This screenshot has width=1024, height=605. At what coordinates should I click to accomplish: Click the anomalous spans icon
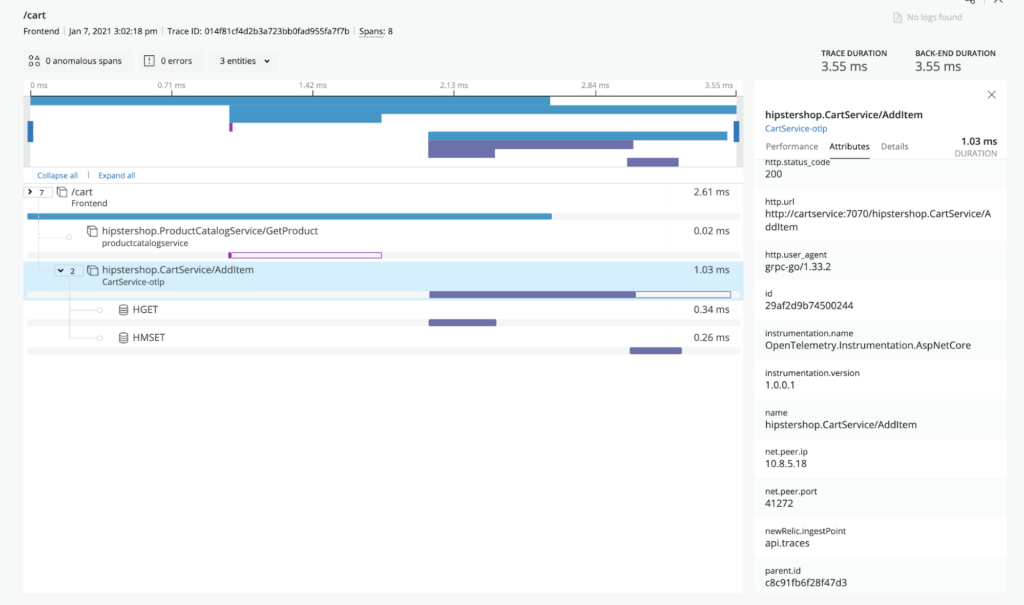[x=34, y=61]
